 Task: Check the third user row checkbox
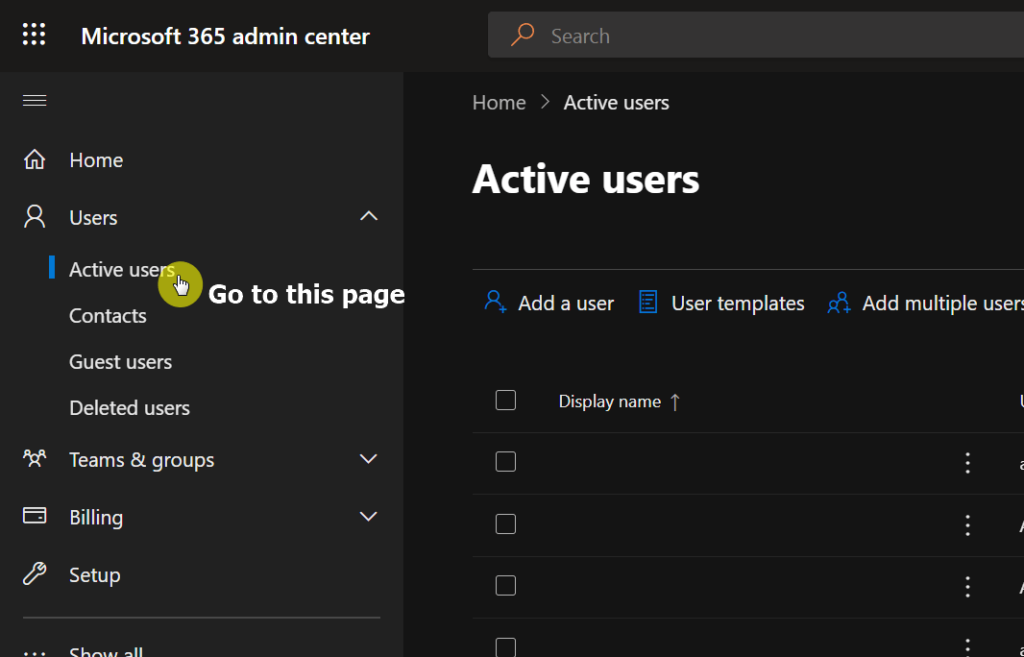[505, 586]
